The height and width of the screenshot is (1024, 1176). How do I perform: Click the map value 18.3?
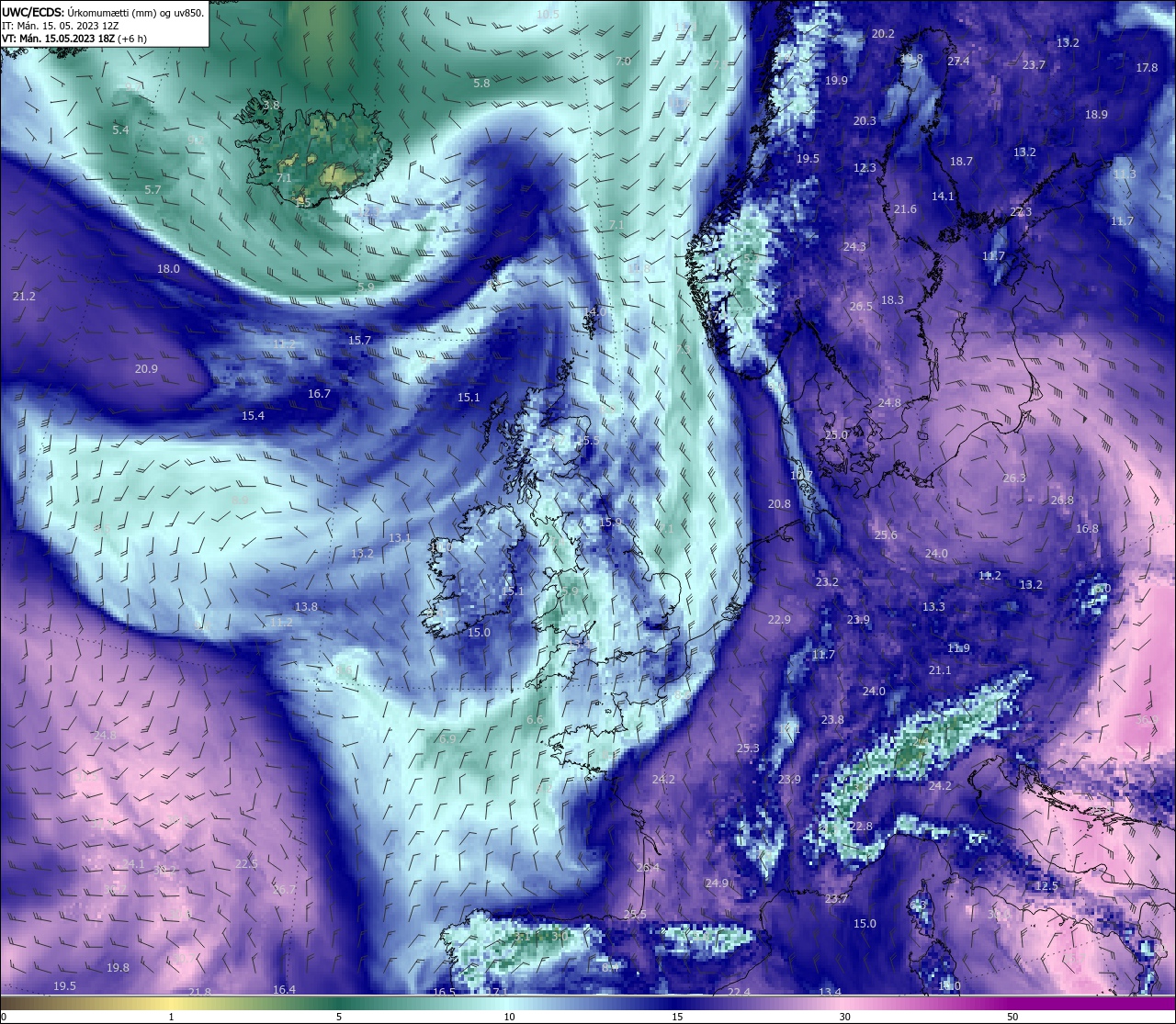[892, 299]
